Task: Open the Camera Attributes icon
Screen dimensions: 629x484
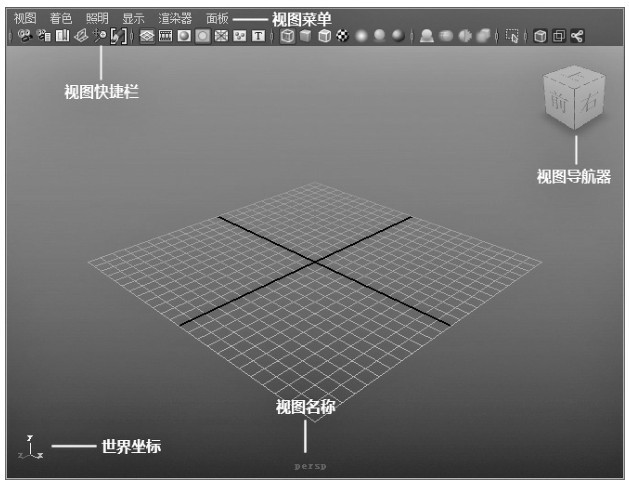Action: click(44, 36)
